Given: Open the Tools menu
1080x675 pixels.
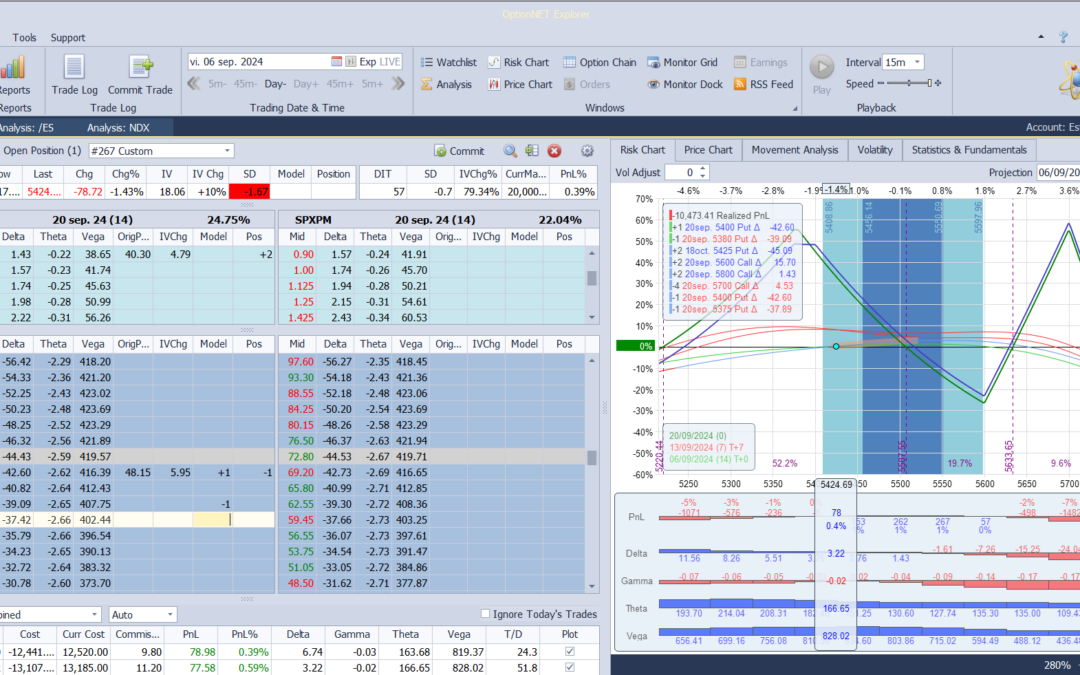Looking at the screenshot, I should pos(24,37).
